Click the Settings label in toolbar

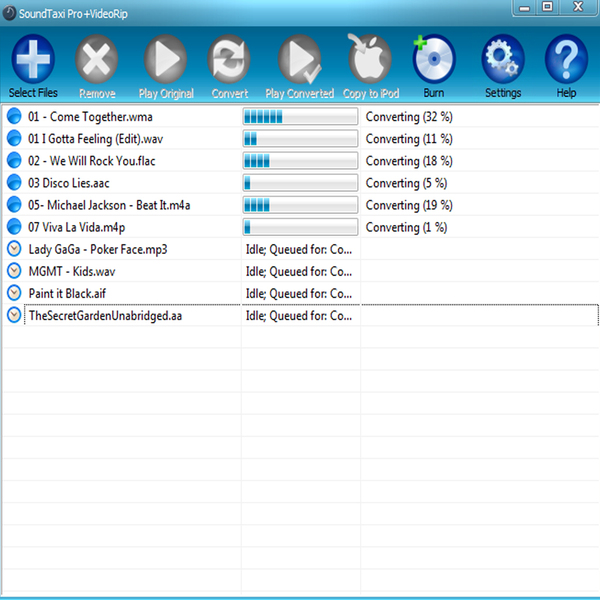point(503,93)
